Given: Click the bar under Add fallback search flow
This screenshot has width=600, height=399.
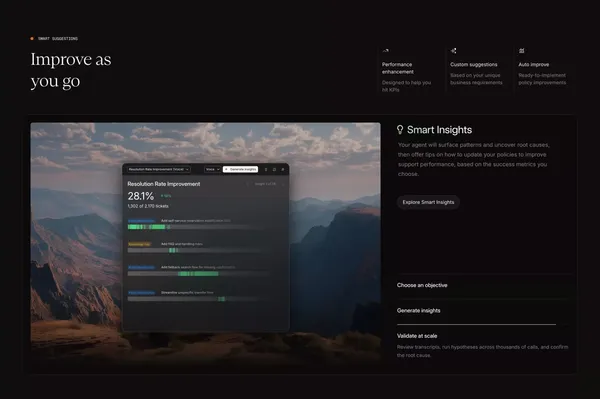Looking at the screenshot, I should tap(198, 274).
